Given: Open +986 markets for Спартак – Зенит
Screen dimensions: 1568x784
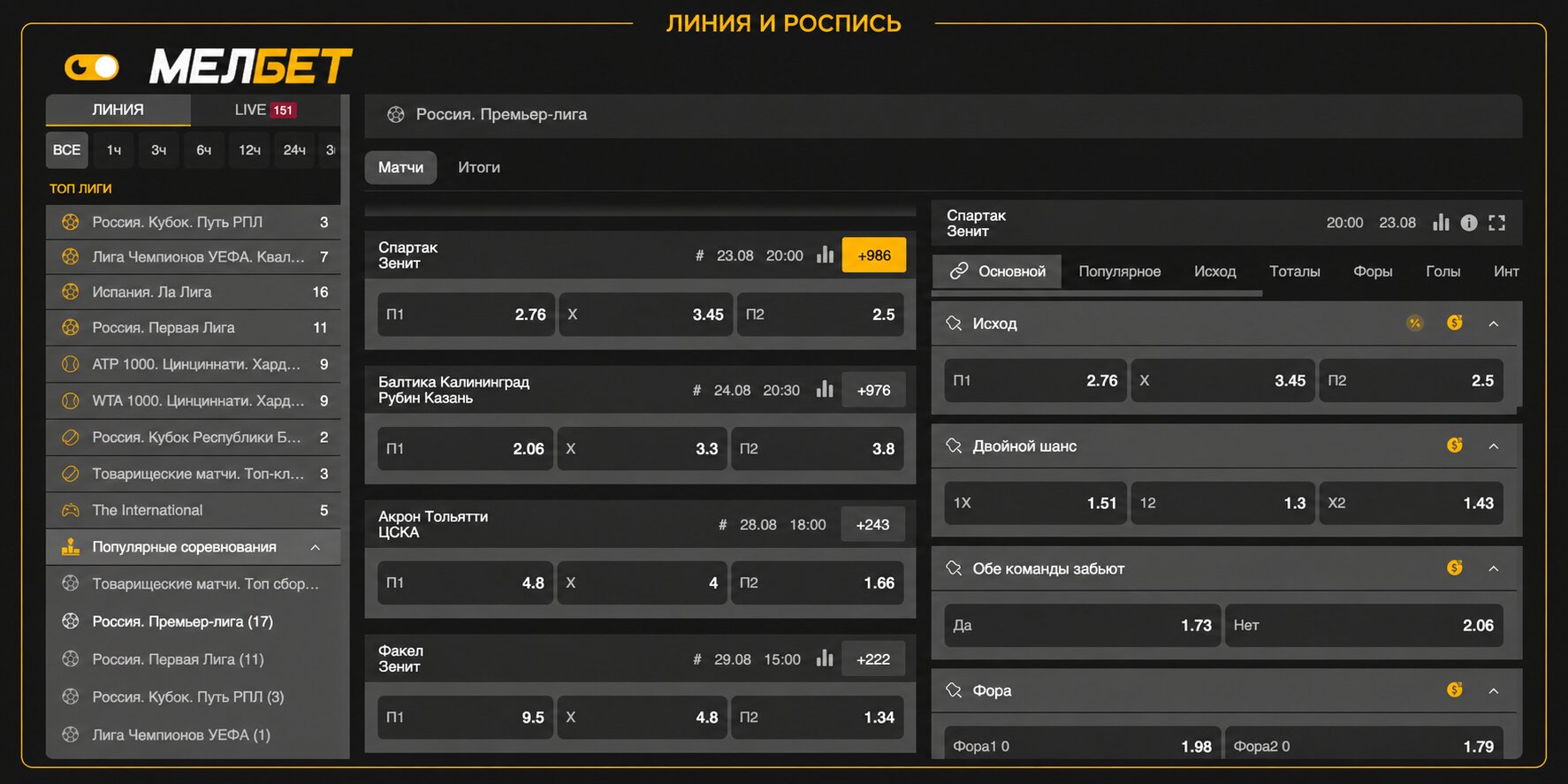Looking at the screenshot, I should [x=874, y=255].
